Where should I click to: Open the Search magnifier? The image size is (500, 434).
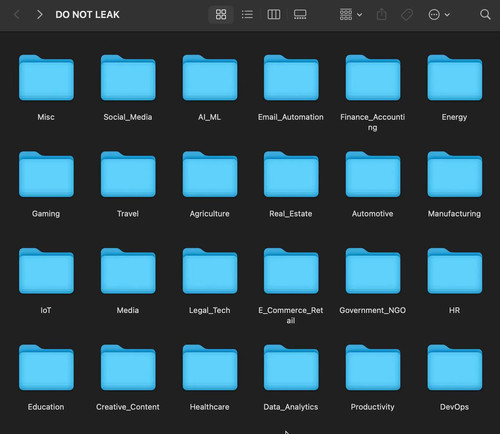(485, 14)
